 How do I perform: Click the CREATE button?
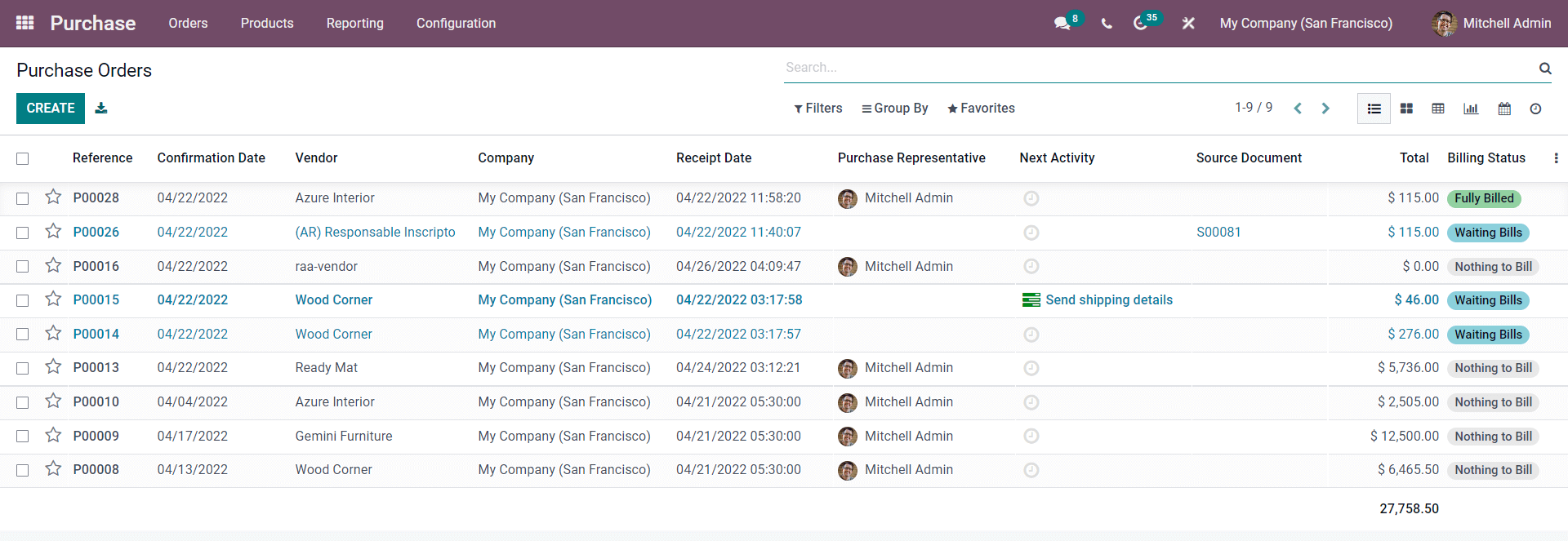tap(51, 109)
